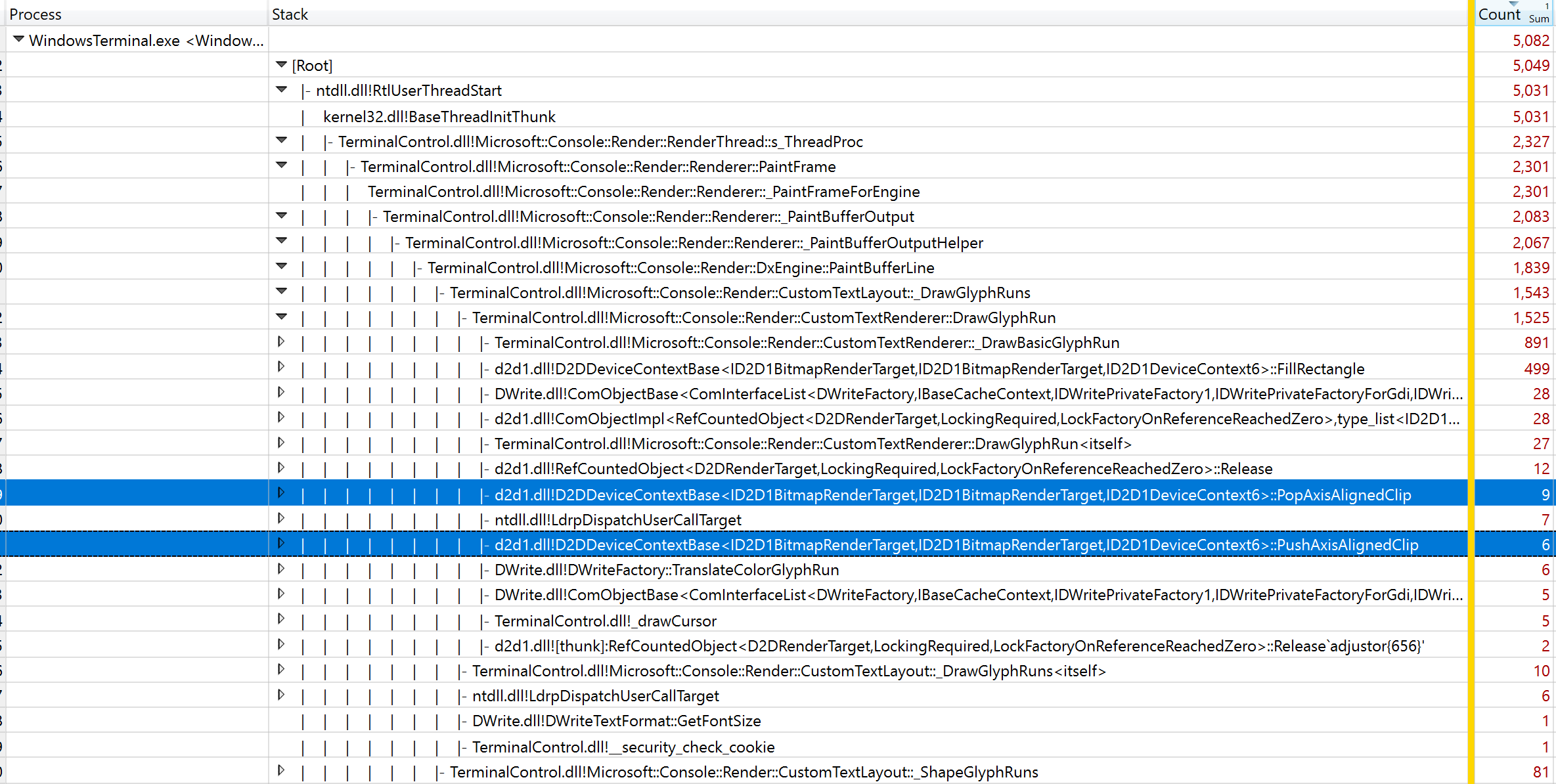Collapse the Renderer::PaintFrame node
Viewport: 1556px width, 784px height.
[x=281, y=165]
